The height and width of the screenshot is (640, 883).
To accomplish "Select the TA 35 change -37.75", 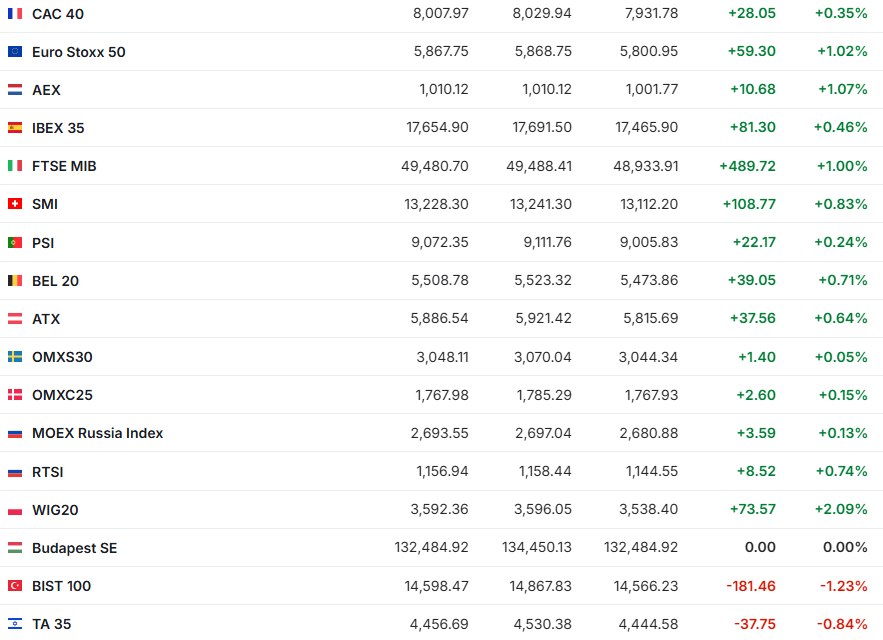I will (x=755, y=624).
